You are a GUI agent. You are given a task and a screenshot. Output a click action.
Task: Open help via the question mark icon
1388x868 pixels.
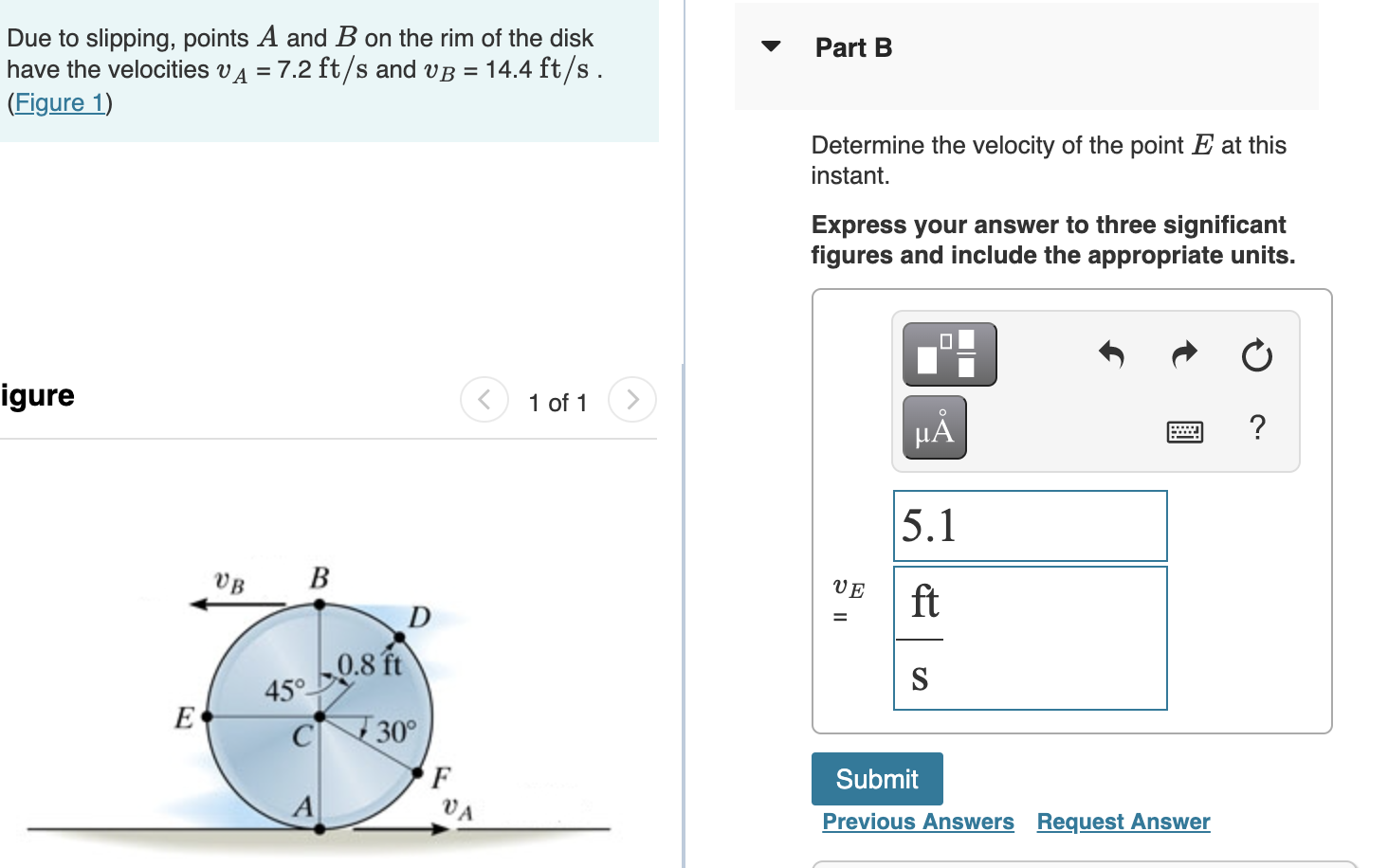pyautogui.click(x=1257, y=429)
